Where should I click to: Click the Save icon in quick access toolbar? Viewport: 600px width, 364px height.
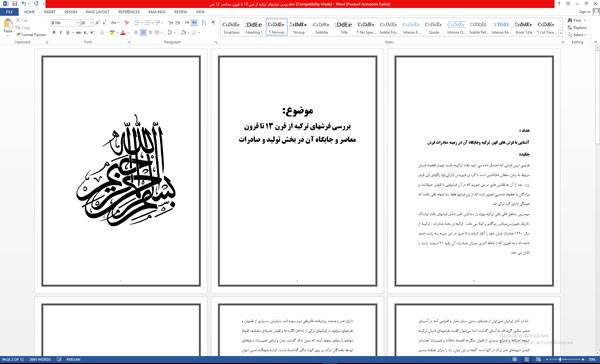[14, 4]
